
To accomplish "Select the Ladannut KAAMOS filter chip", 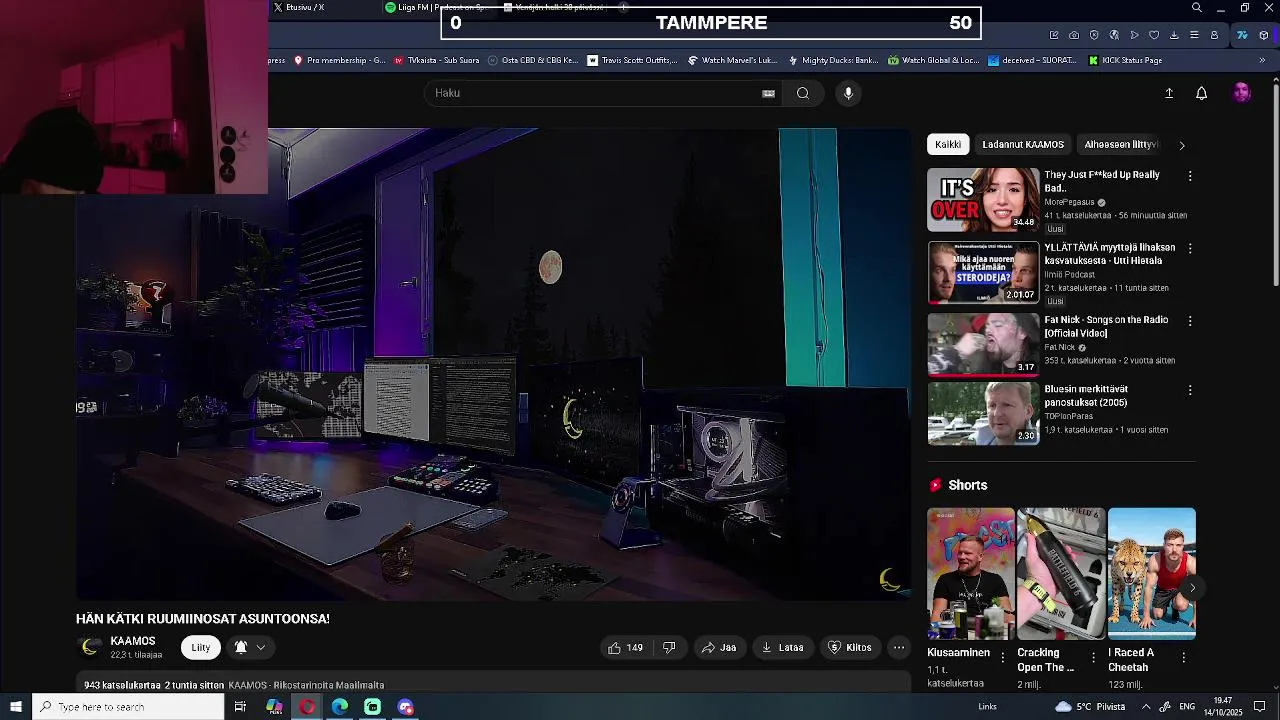I will (x=1023, y=145).
